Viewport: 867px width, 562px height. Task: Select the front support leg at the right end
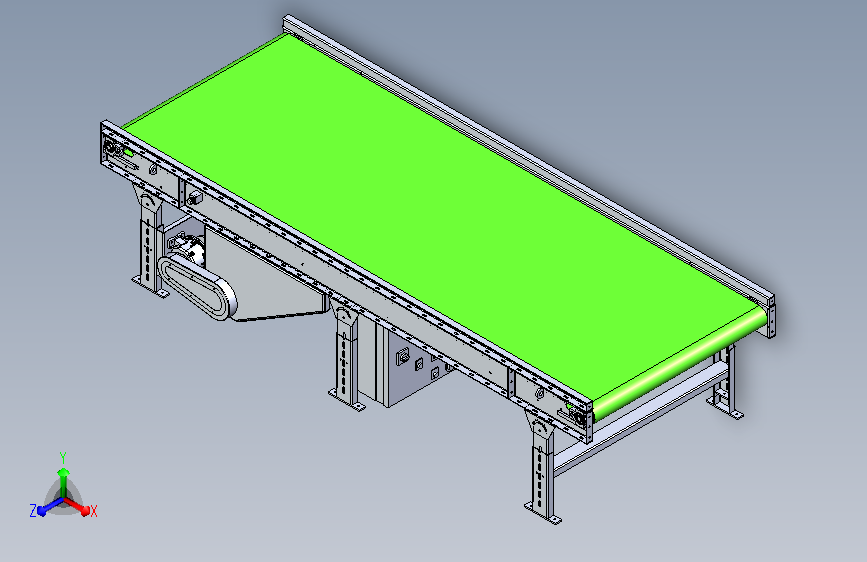point(541,467)
